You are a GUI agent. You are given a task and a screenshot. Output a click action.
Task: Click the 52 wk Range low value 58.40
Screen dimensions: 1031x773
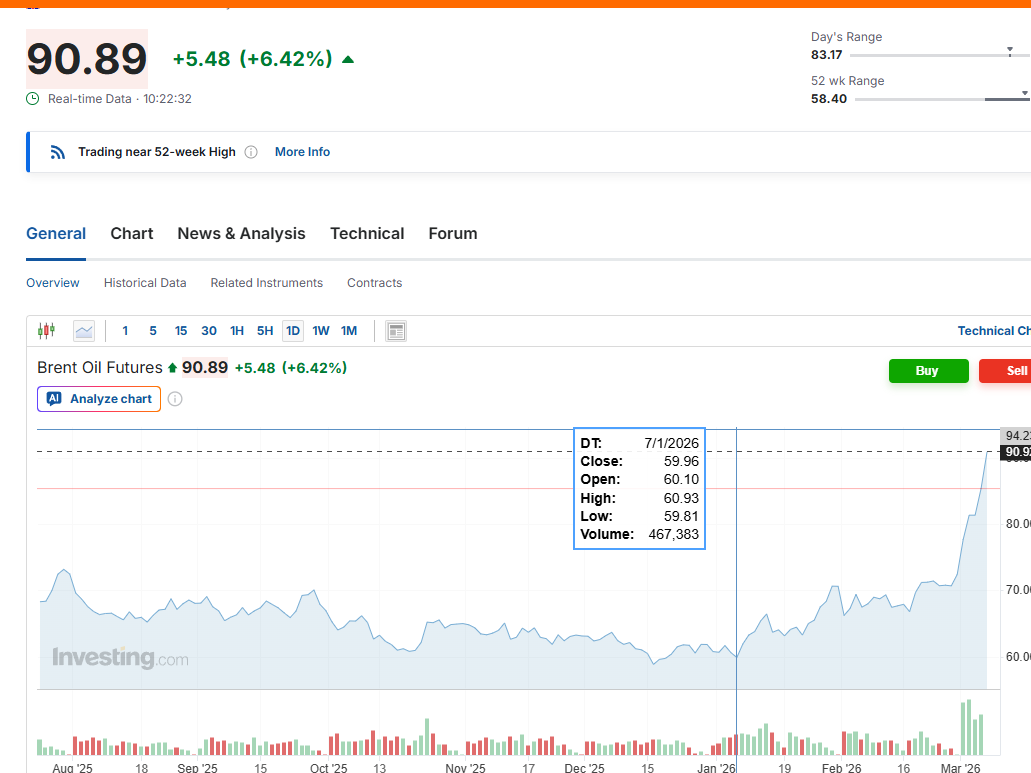point(828,99)
